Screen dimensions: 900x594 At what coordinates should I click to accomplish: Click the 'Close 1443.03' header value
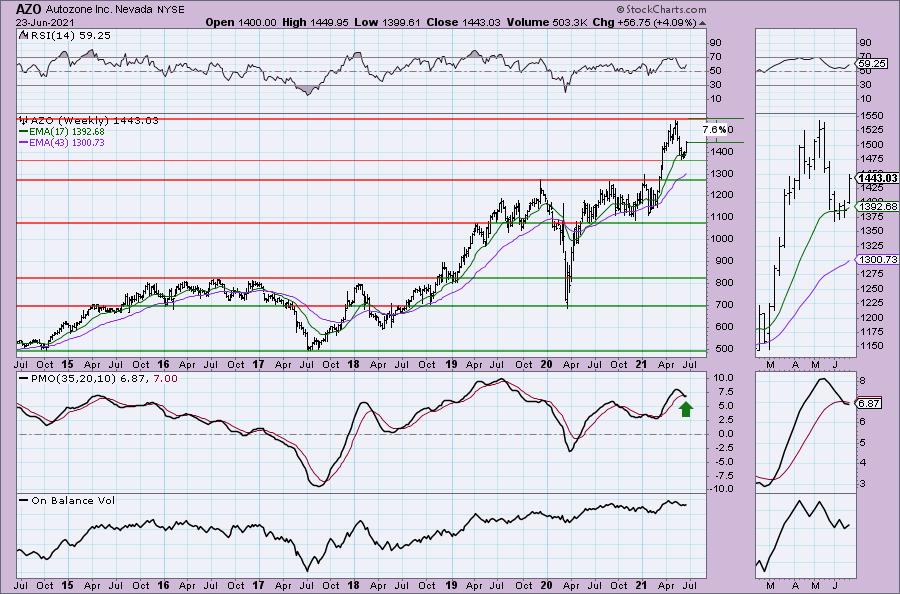point(464,22)
